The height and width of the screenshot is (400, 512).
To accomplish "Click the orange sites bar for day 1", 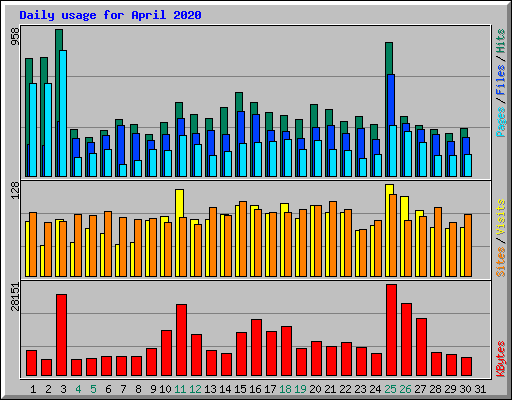I will coord(33,244).
